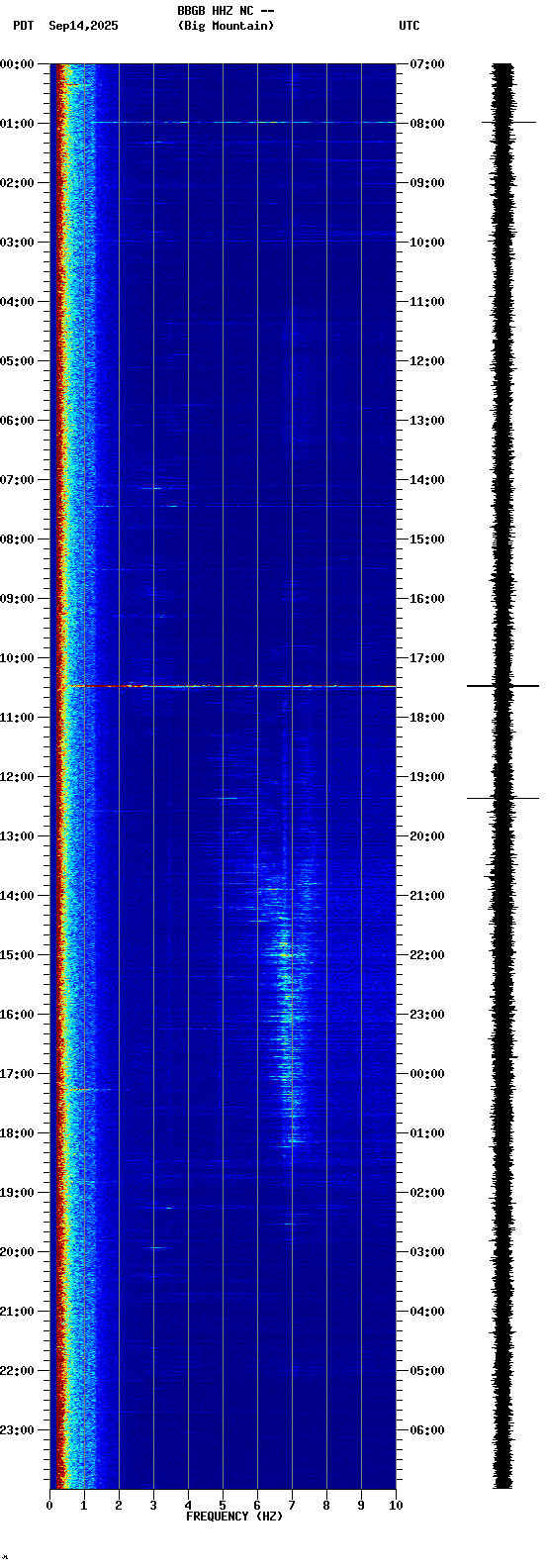Click the Sep14,2025 date label
The image size is (546, 1568).
(83, 26)
